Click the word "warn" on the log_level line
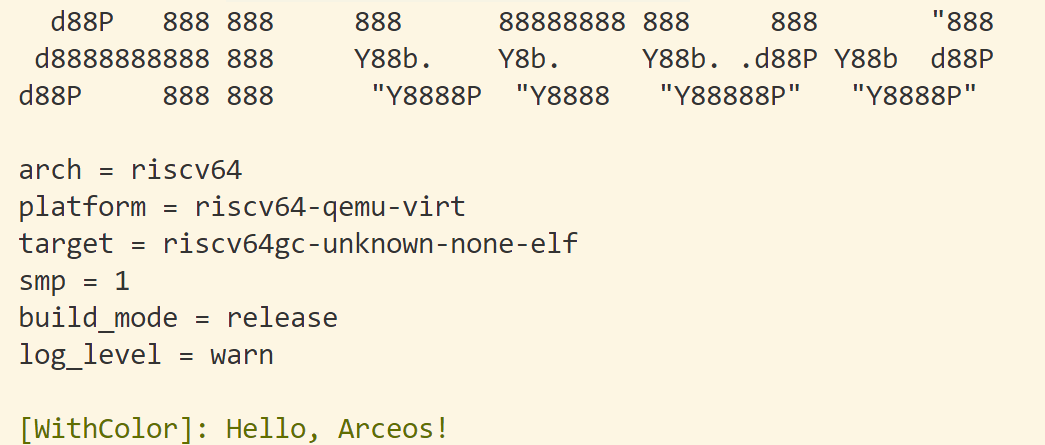Image resolution: width=1045 pixels, height=445 pixels. 242,354
